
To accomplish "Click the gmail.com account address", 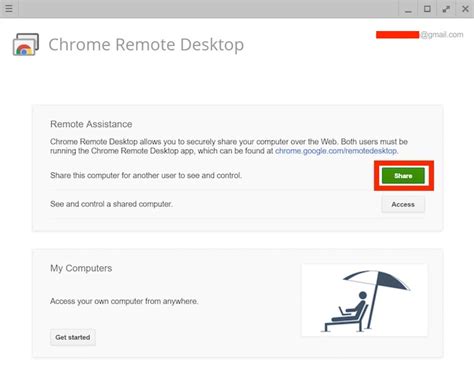I will coord(420,35).
